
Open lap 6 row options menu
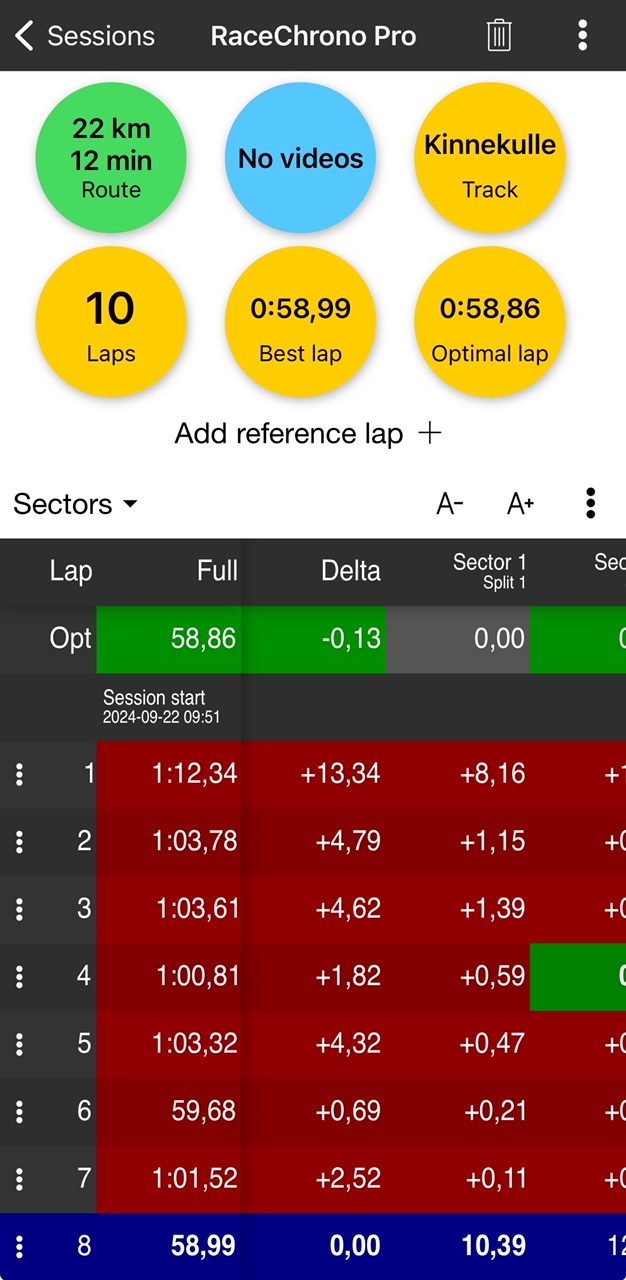click(19, 1111)
